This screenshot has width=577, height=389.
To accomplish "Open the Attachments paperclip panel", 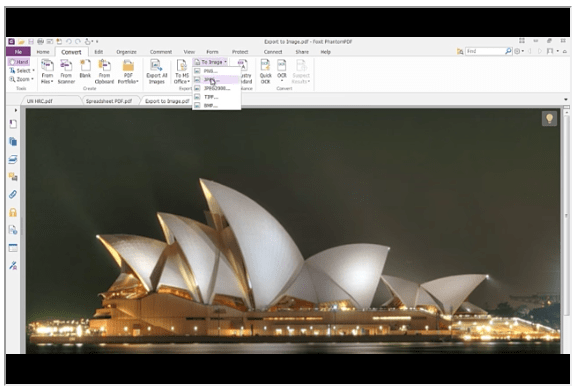I will coord(13,194).
